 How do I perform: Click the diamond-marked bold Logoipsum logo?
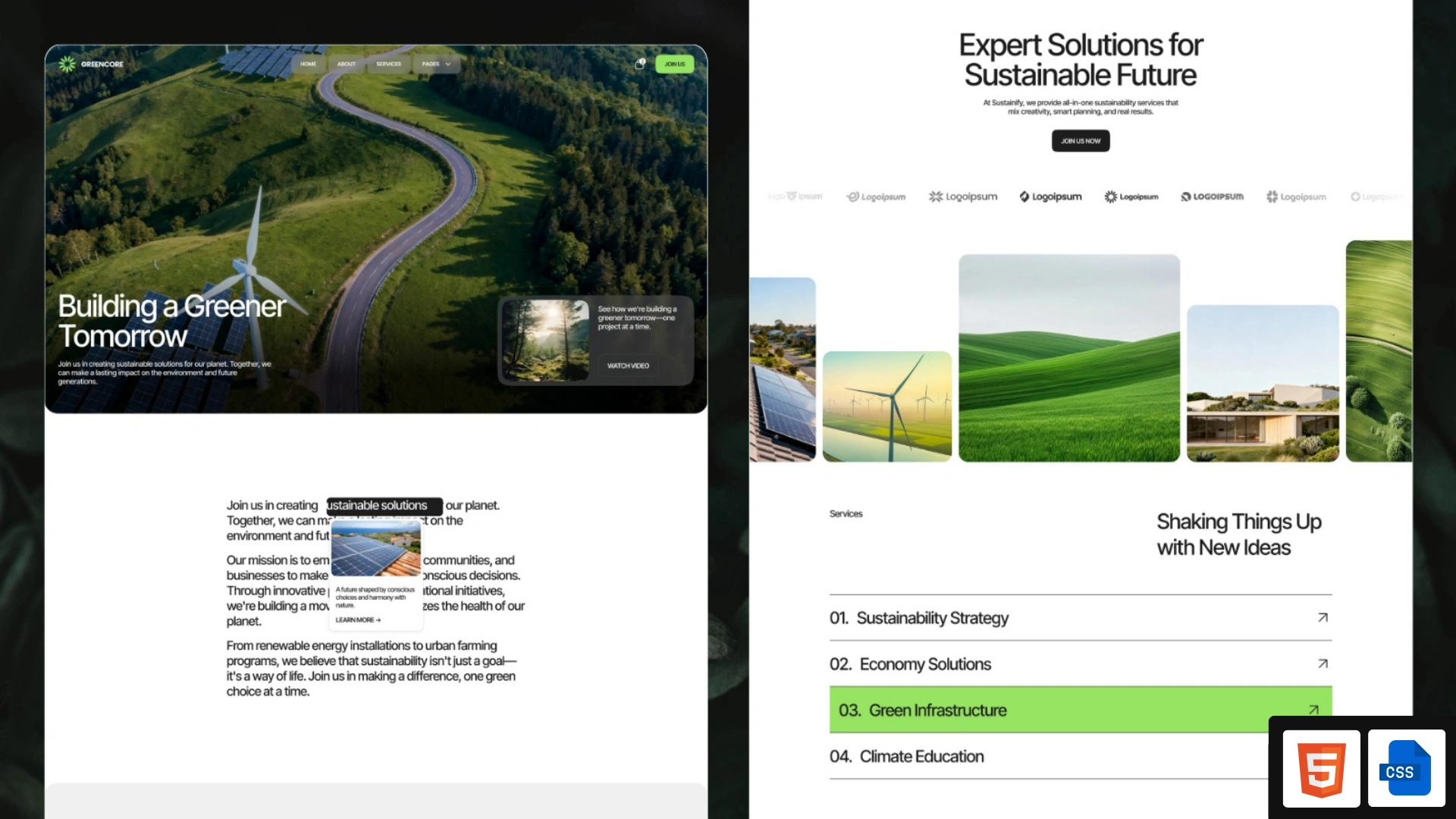[x=1050, y=196]
